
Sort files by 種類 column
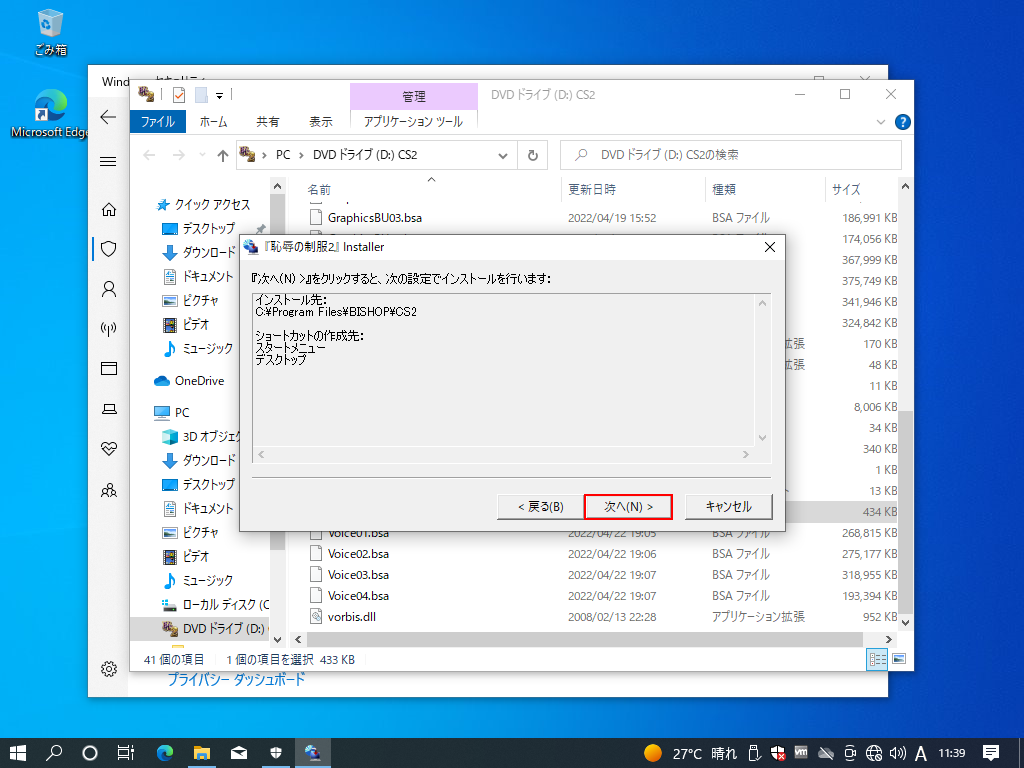(723, 189)
